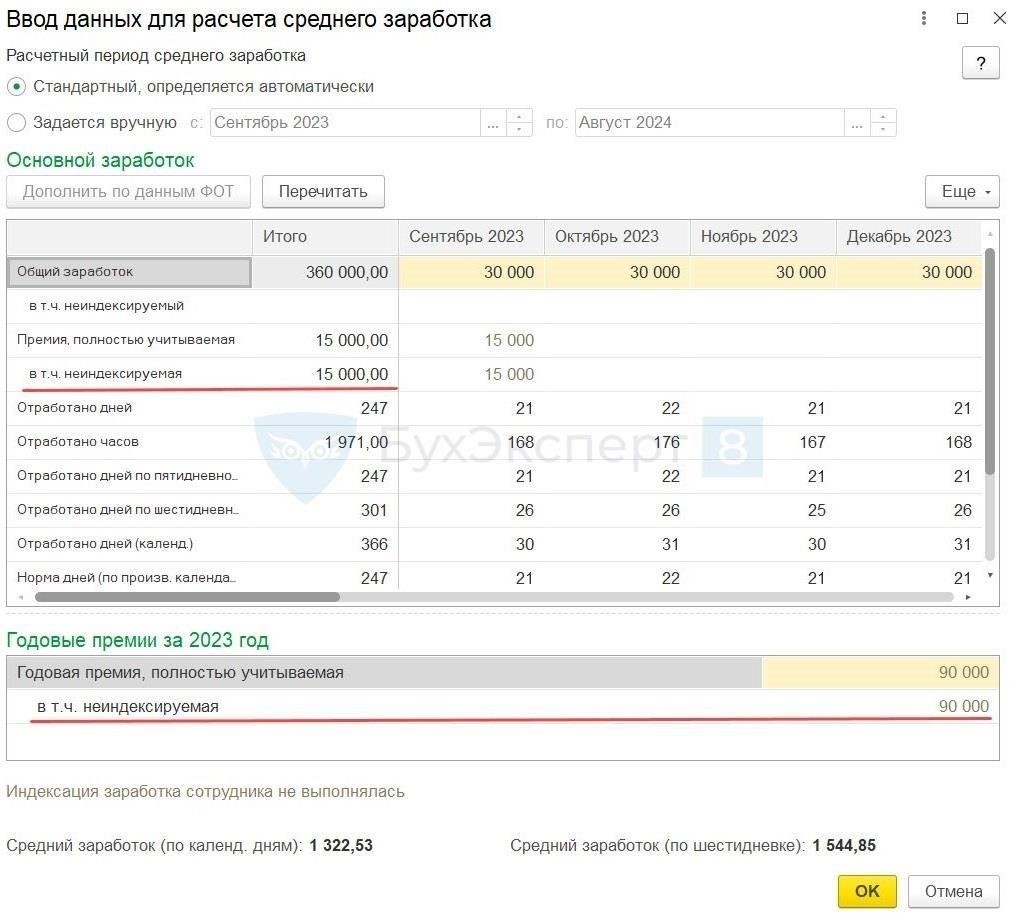Open the three-dot window options menu
Screen dimensions: 1012x916
(x=924, y=19)
